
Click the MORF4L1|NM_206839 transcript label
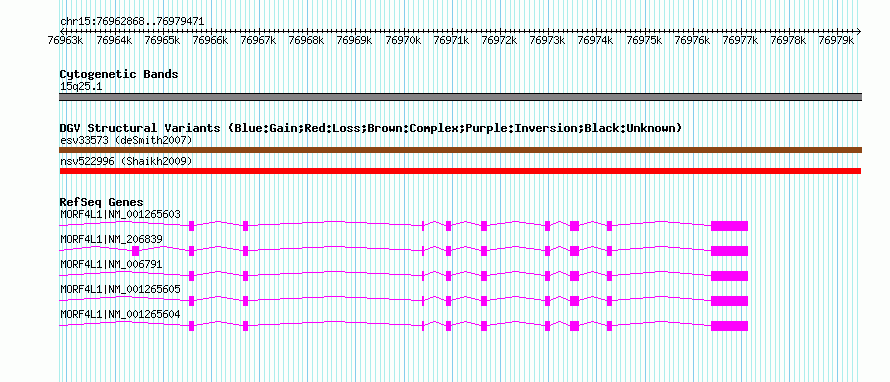111,240
